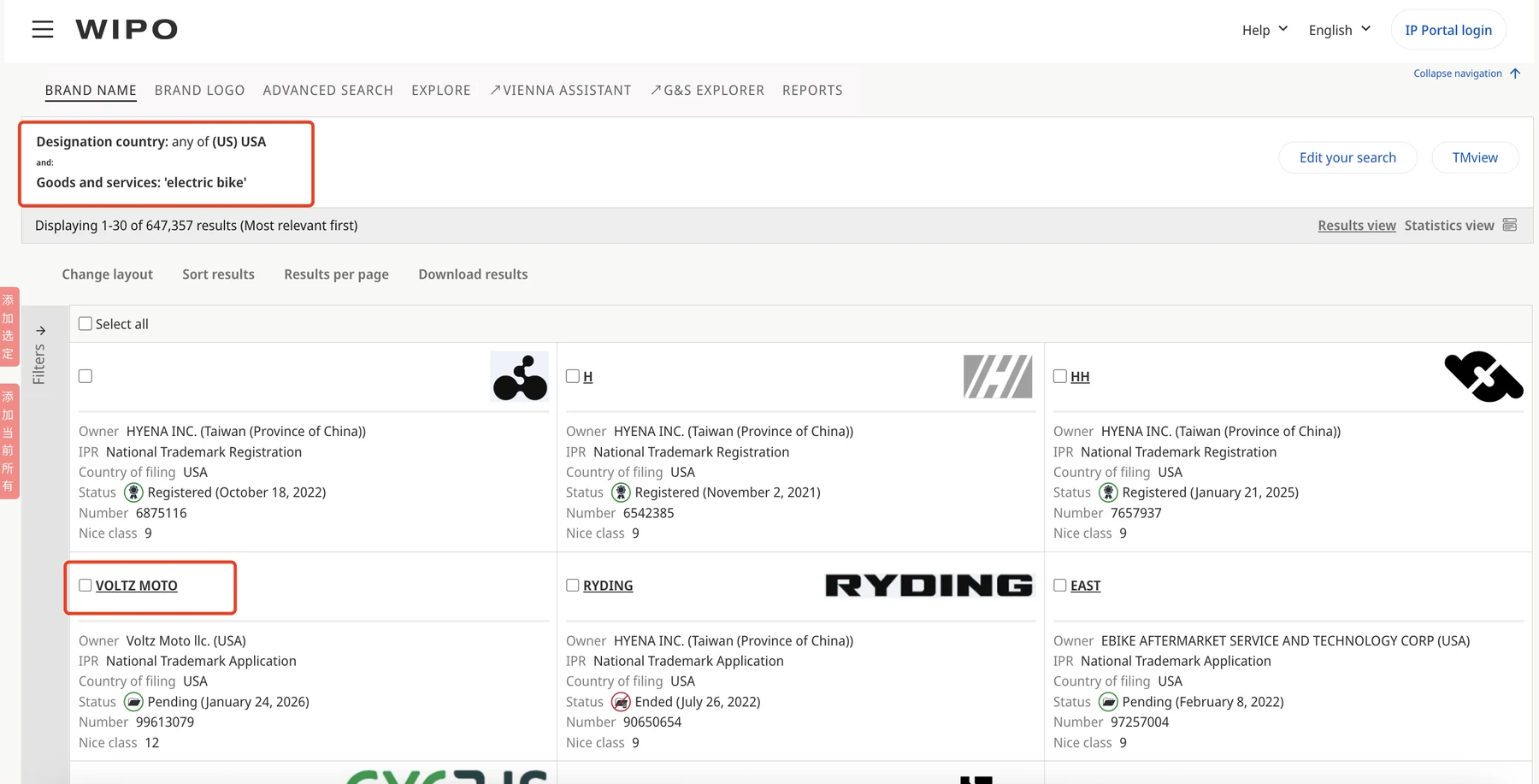Tick the checkbox beside H trademark
The height and width of the screenshot is (784, 1539).
[573, 376]
